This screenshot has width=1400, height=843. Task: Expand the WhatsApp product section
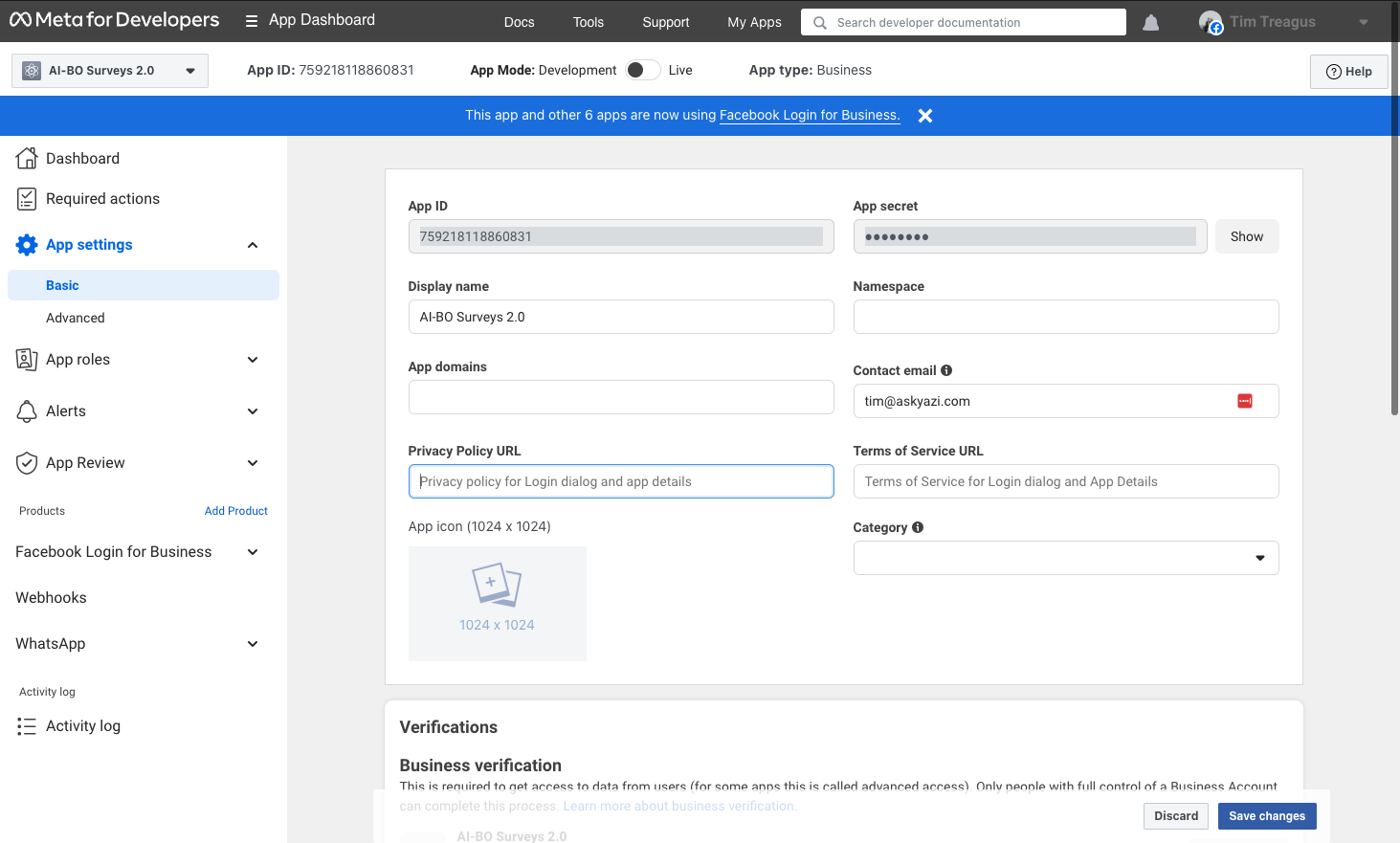(x=253, y=644)
